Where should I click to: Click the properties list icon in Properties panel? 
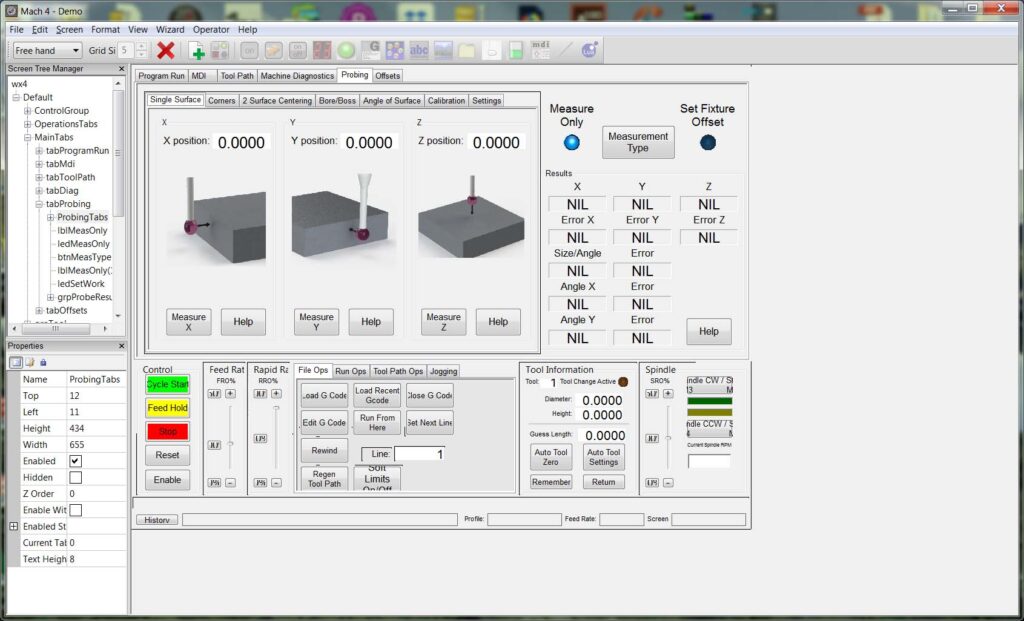(16, 362)
